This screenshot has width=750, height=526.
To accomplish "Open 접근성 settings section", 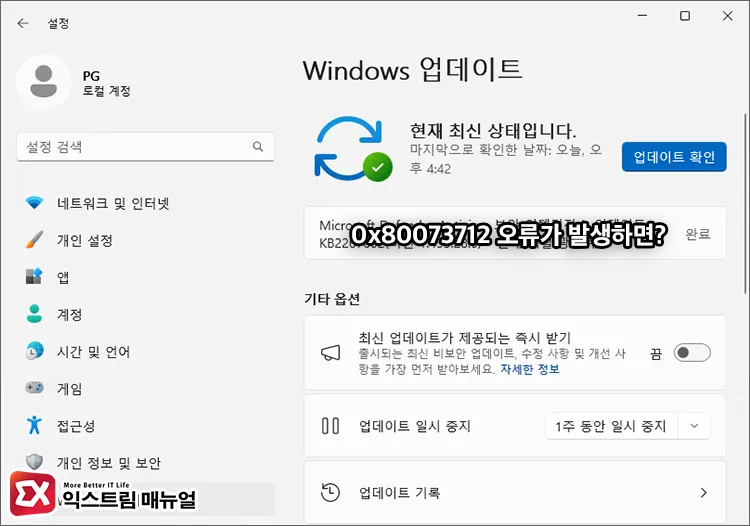I will [76, 426].
